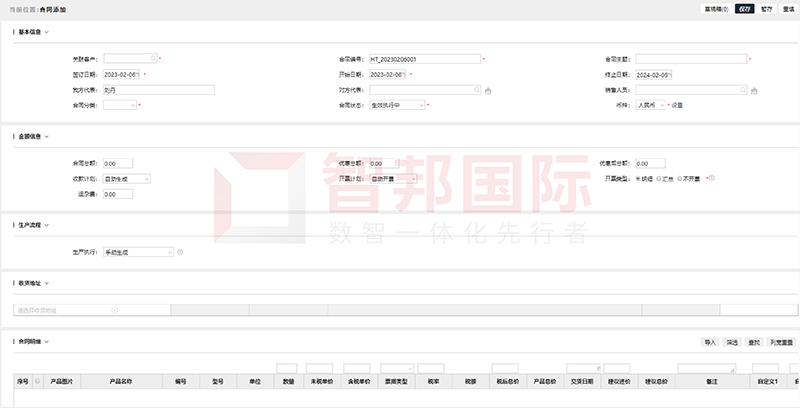Image resolution: width=800 pixels, height=408 pixels.
Task: Collapse the 金额信息 section
Action: 46,137
